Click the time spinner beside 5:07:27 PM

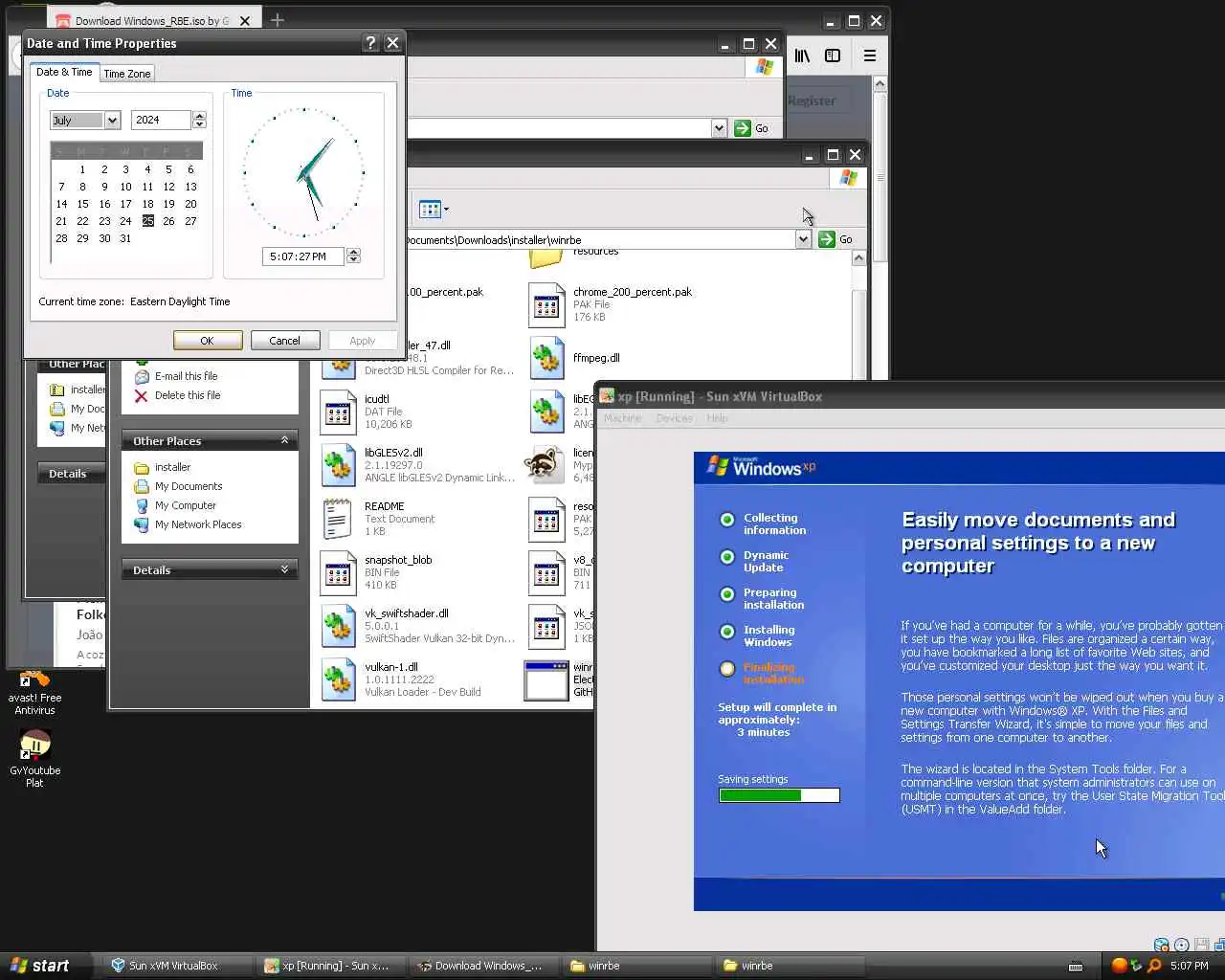(353, 256)
